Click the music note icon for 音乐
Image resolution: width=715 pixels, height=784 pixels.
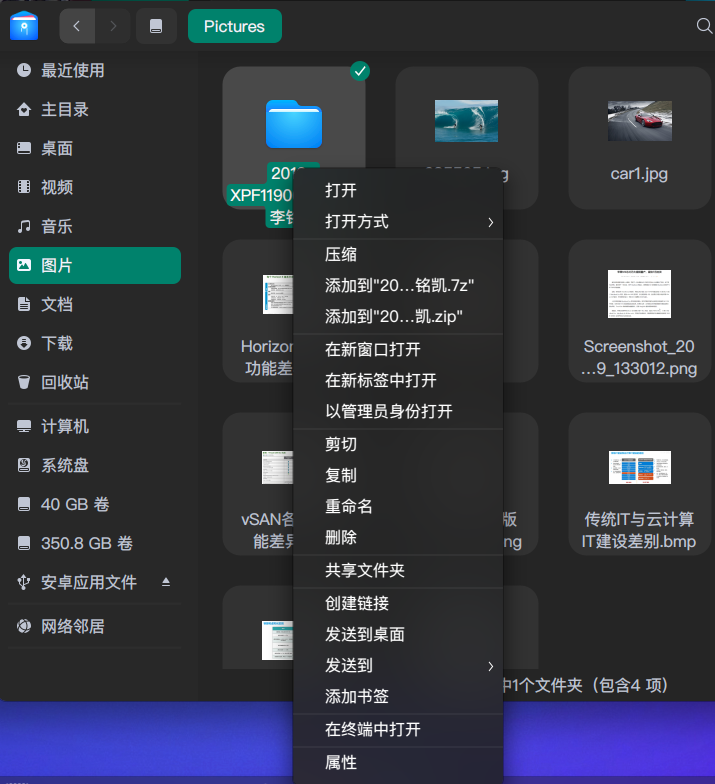point(24,226)
